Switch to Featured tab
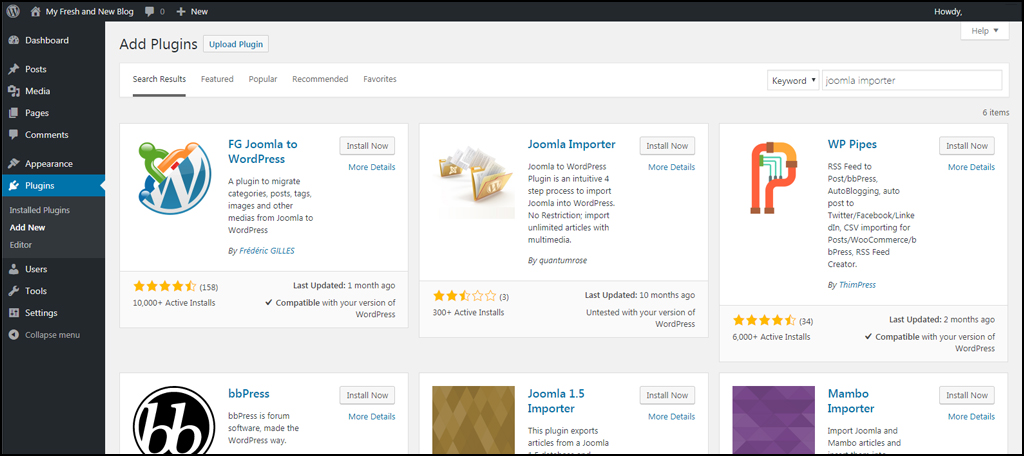Screen dimensions: 1024x456 click(217, 79)
